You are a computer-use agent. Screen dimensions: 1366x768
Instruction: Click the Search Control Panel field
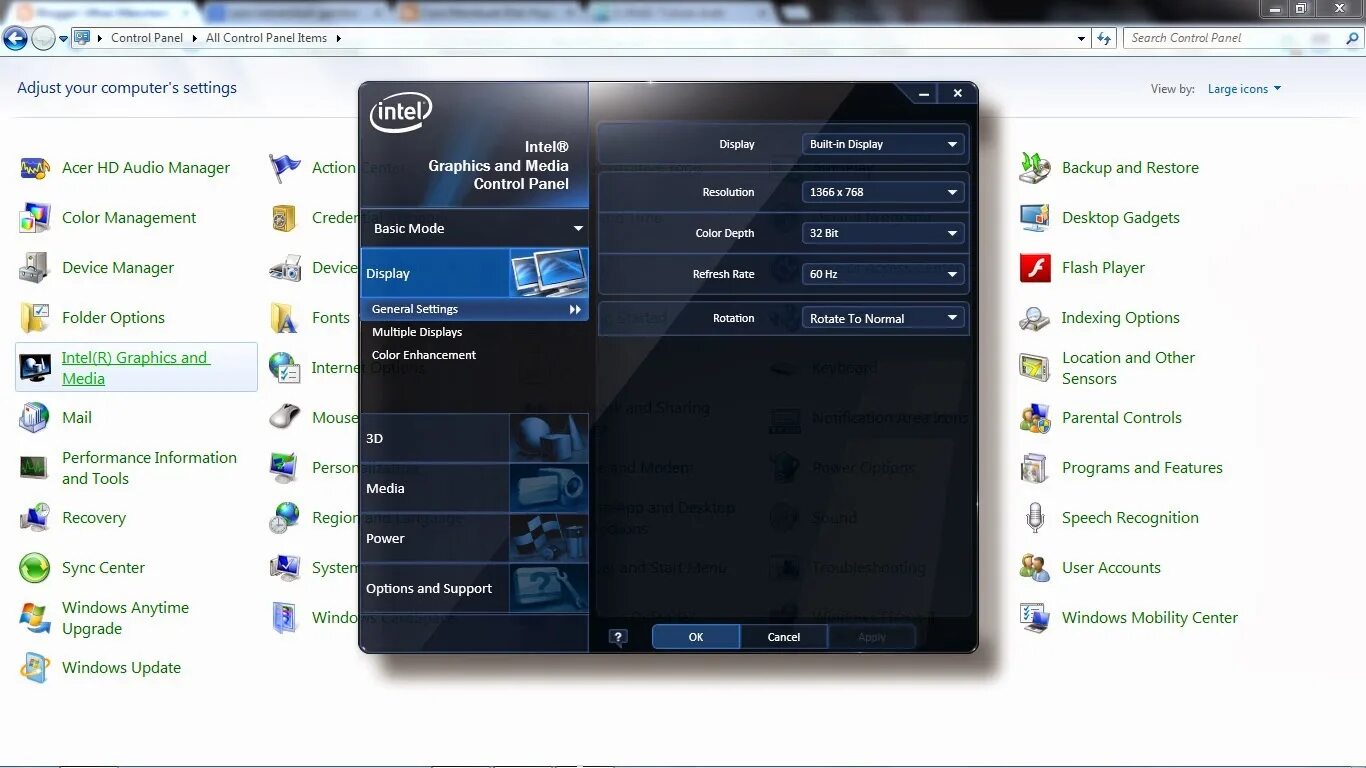(1243, 38)
